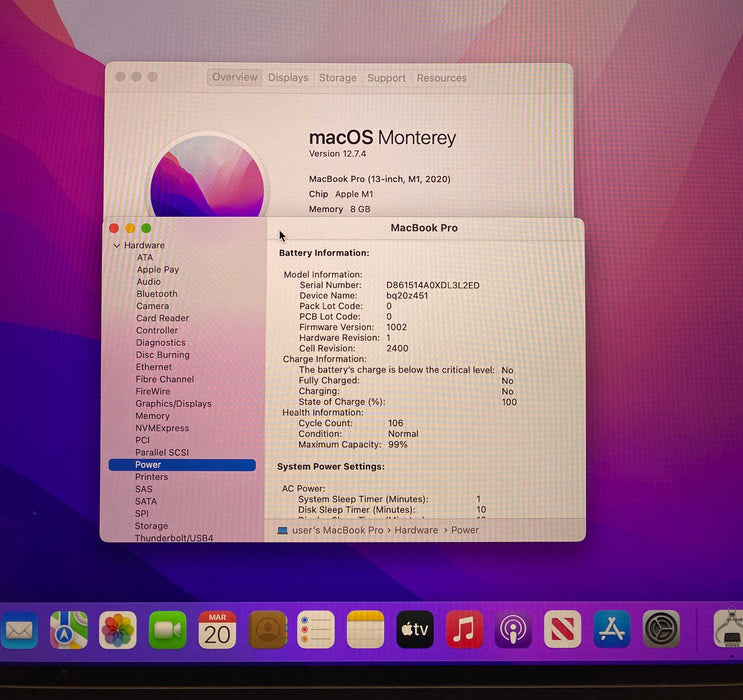This screenshot has width=743, height=700.
Task: Open the Music app icon
Action: (464, 630)
